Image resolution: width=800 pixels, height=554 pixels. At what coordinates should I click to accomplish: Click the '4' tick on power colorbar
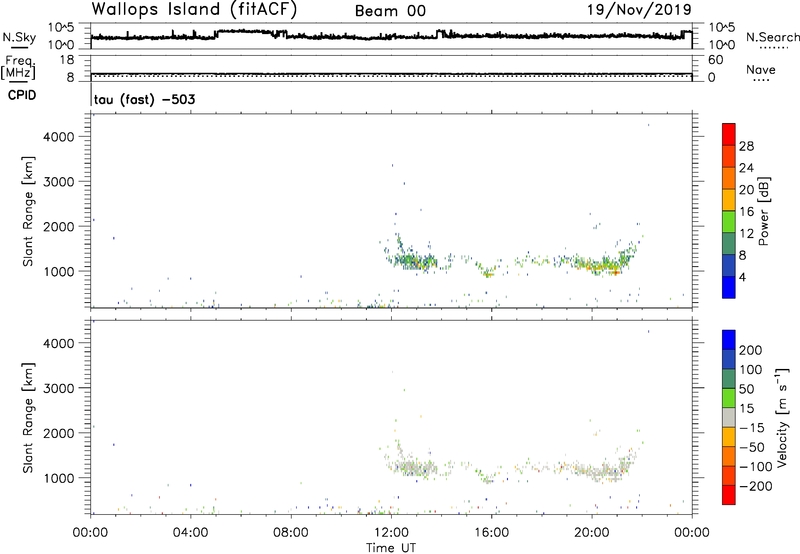click(742, 277)
